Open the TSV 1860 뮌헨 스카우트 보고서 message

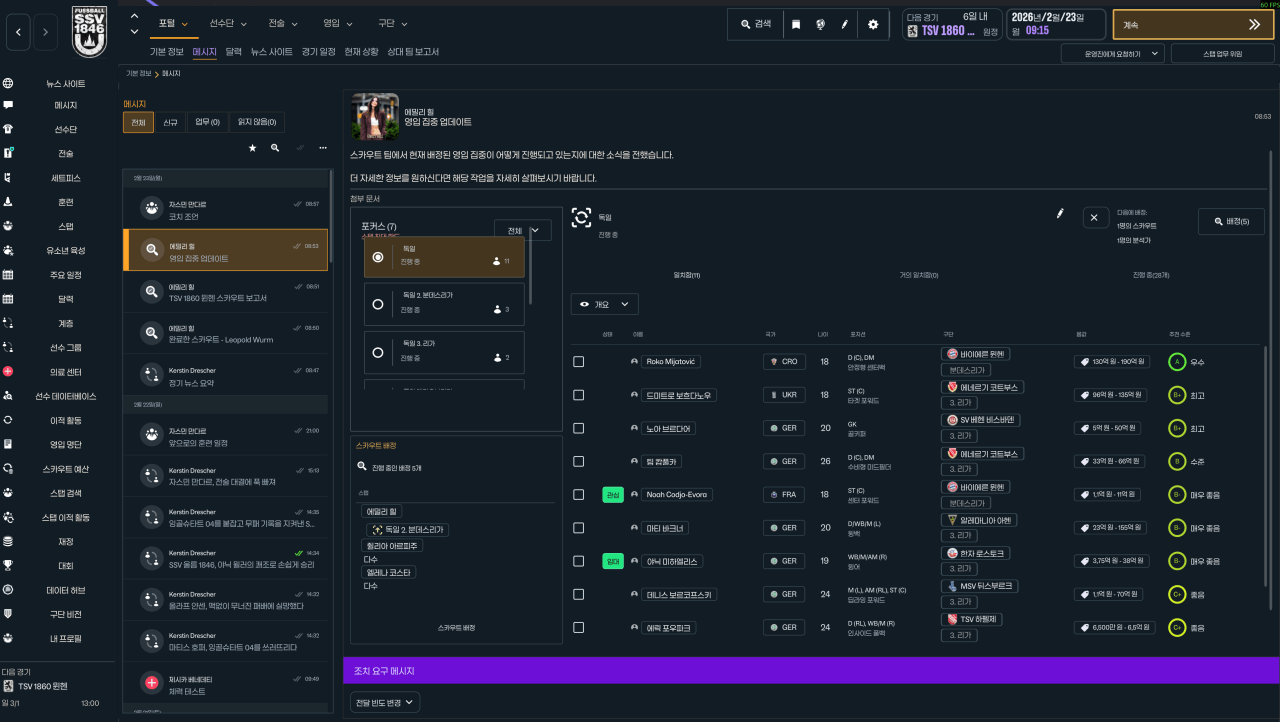pos(225,292)
